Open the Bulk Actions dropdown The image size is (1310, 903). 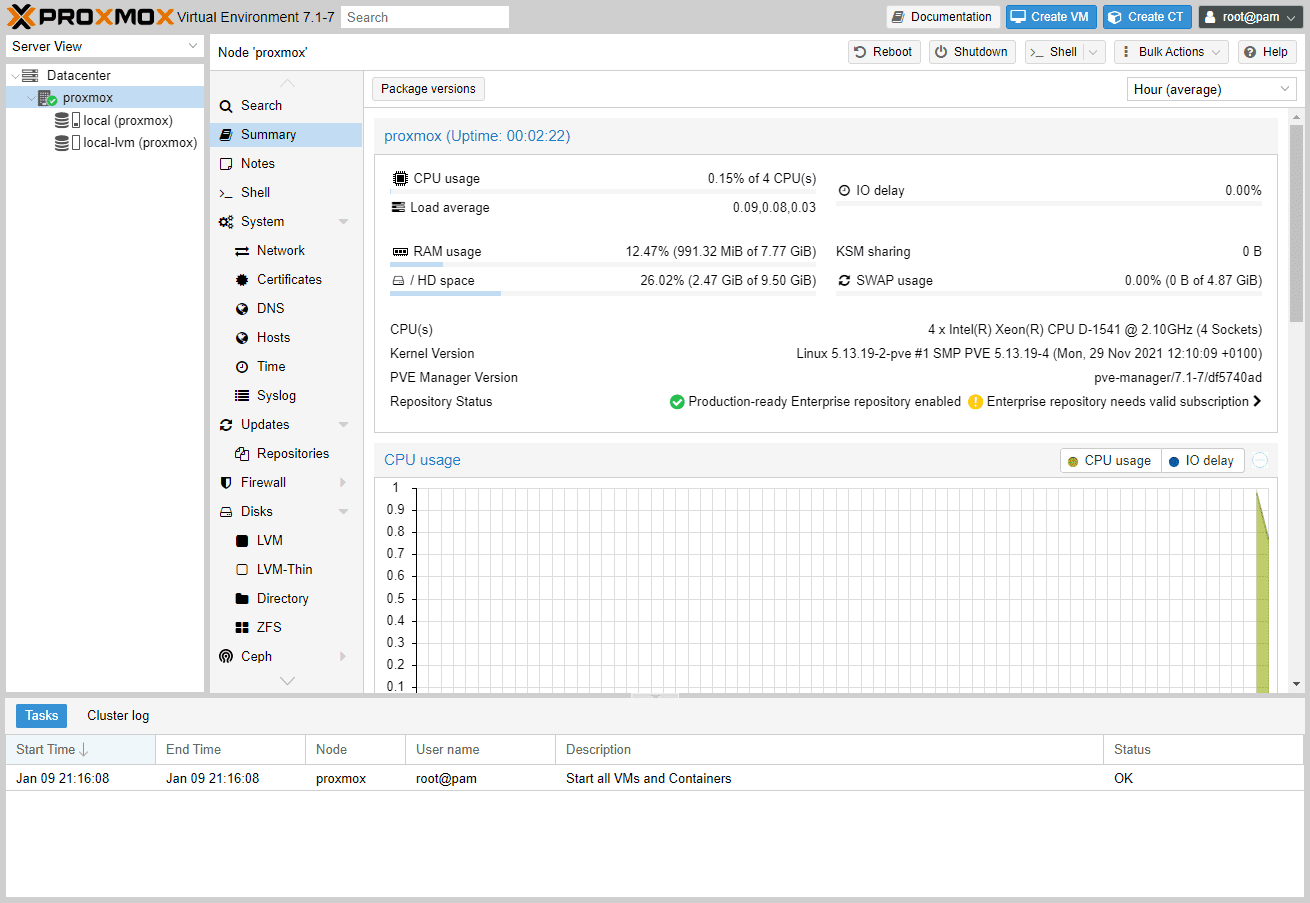[1171, 52]
